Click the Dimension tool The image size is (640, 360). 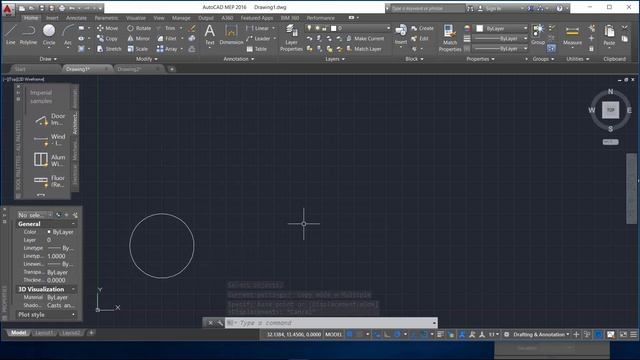[x=231, y=34]
